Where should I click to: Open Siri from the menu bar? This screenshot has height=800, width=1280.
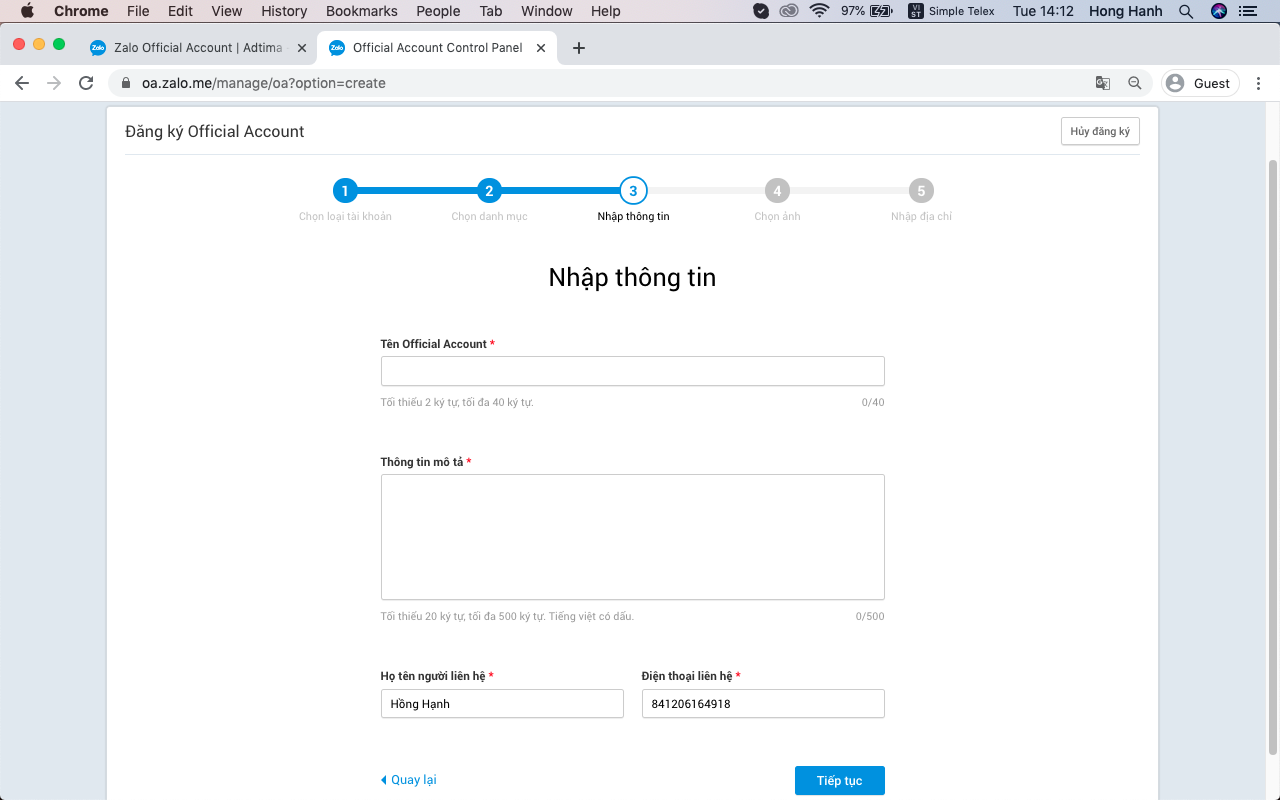click(1218, 11)
